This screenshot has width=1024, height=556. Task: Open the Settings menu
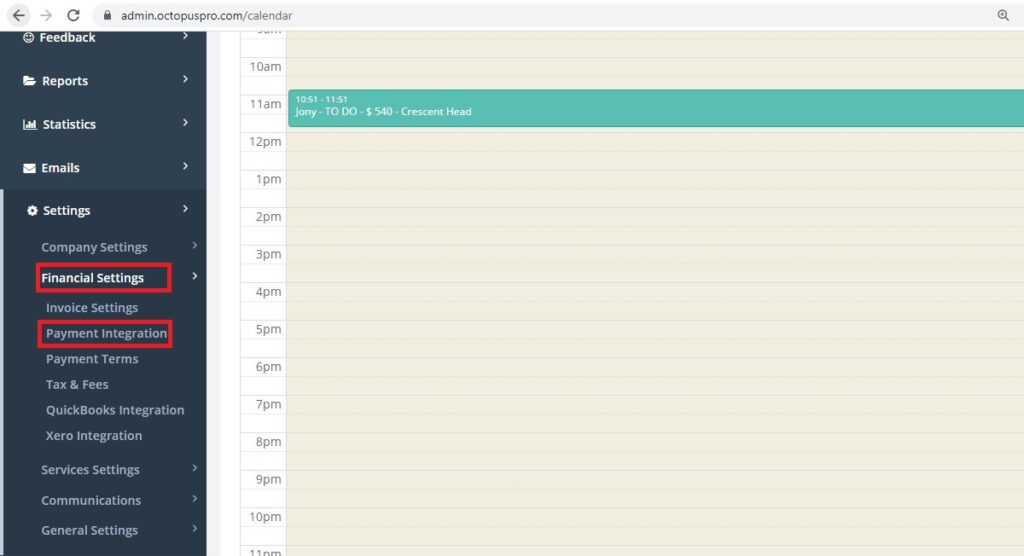click(x=67, y=210)
